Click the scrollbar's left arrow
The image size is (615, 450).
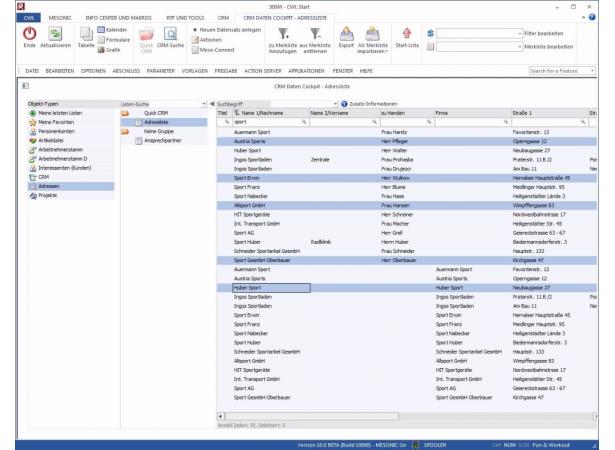(x=220, y=416)
